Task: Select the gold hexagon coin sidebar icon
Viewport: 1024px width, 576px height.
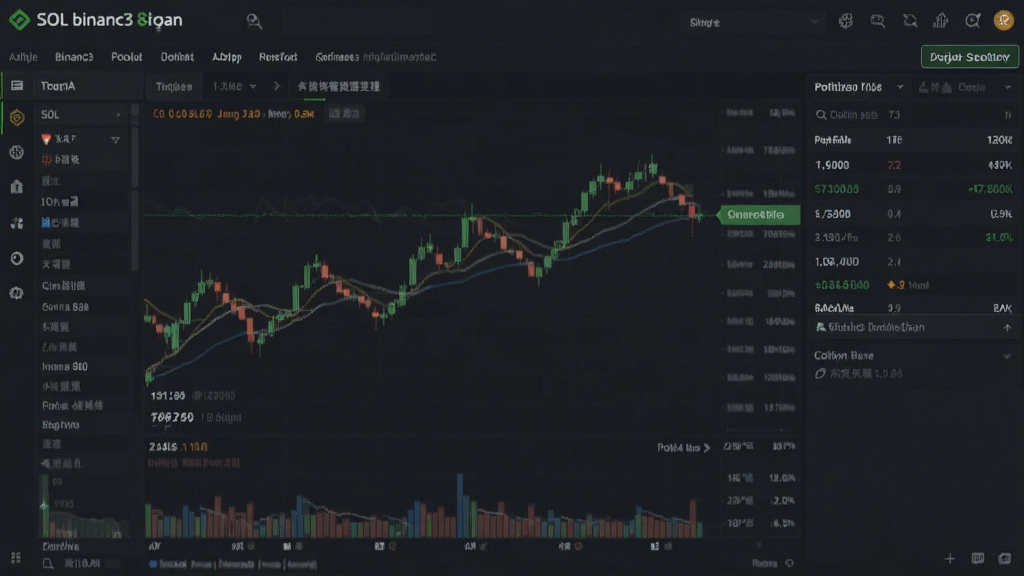Action: point(17,118)
